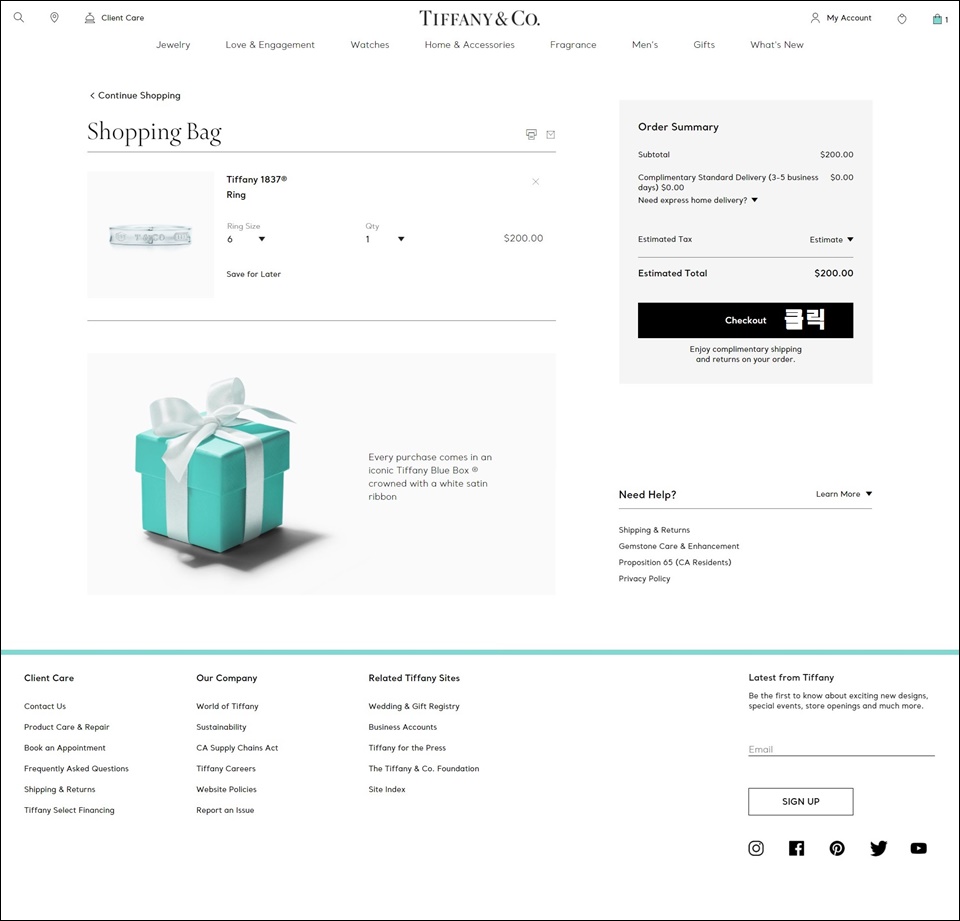
Task: Remove Tiffany 1837 ring with X icon
Action: (536, 182)
